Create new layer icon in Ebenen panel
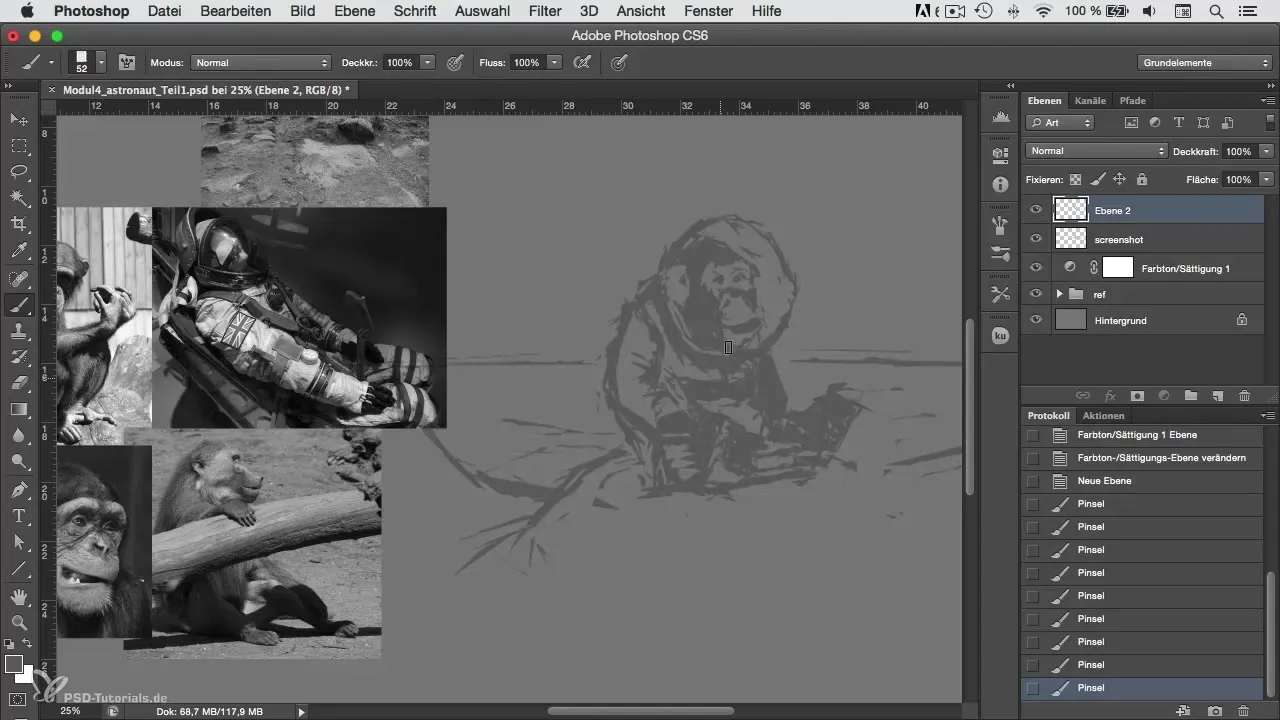 tap(1217, 396)
